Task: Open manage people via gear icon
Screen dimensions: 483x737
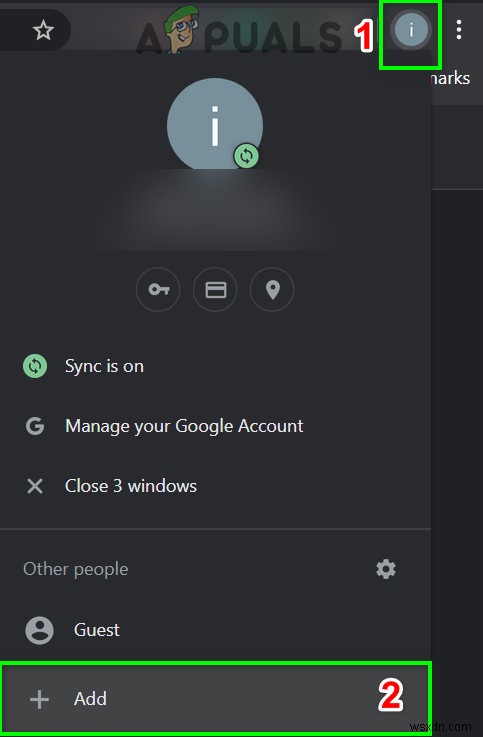Action: tap(386, 569)
